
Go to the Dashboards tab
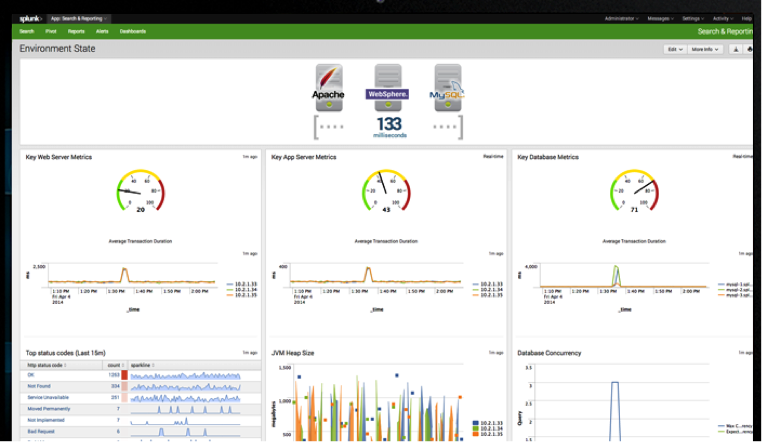(x=133, y=32)
